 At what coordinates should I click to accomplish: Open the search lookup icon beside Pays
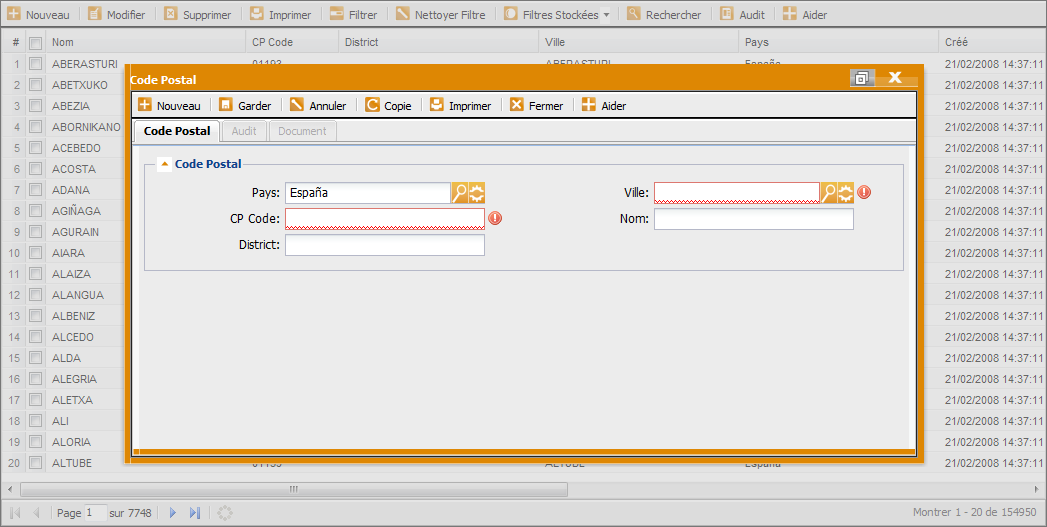[460, 193]
